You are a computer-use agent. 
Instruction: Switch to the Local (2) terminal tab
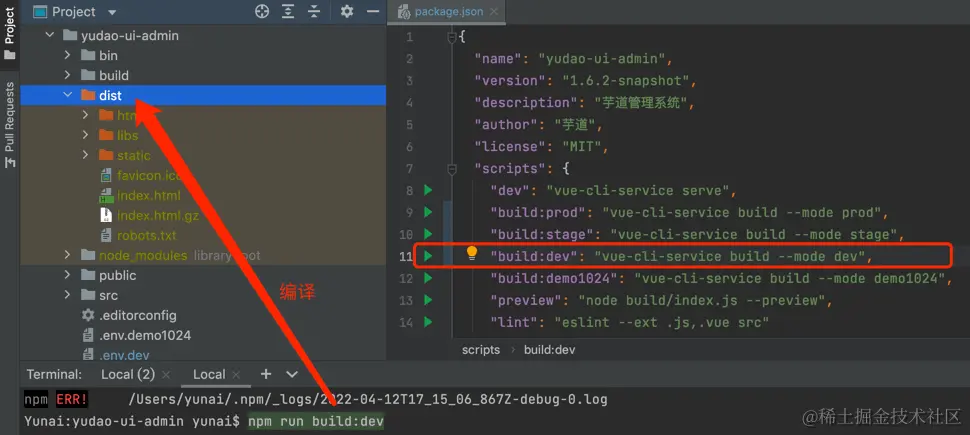127,374
